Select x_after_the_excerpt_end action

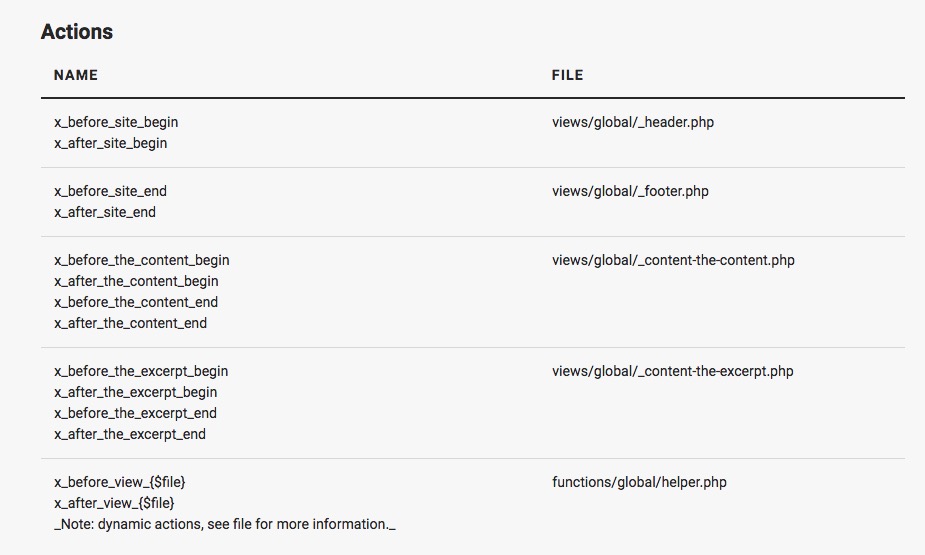click(x=130, y=434)
